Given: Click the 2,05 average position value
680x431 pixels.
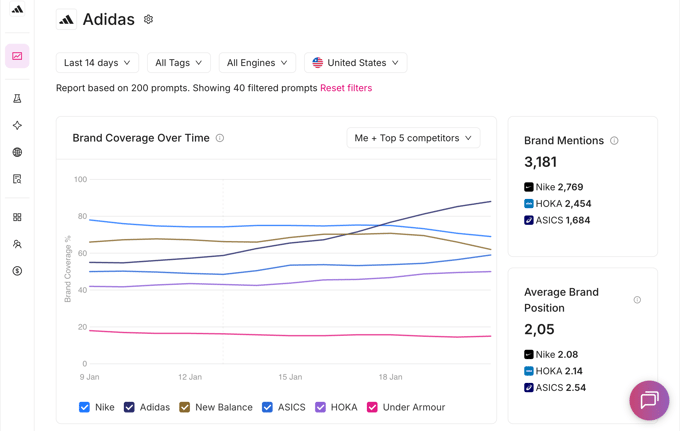Looking at the screenshot, I should pos(539,329).
